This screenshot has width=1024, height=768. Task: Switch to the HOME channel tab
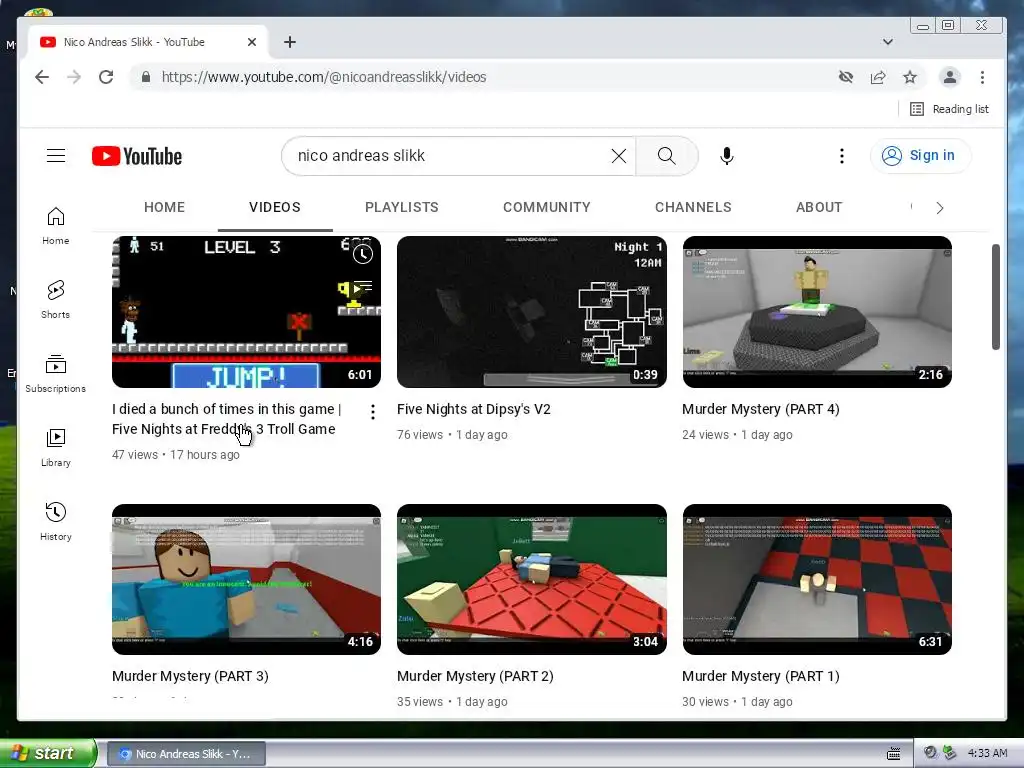coord(165,207)
